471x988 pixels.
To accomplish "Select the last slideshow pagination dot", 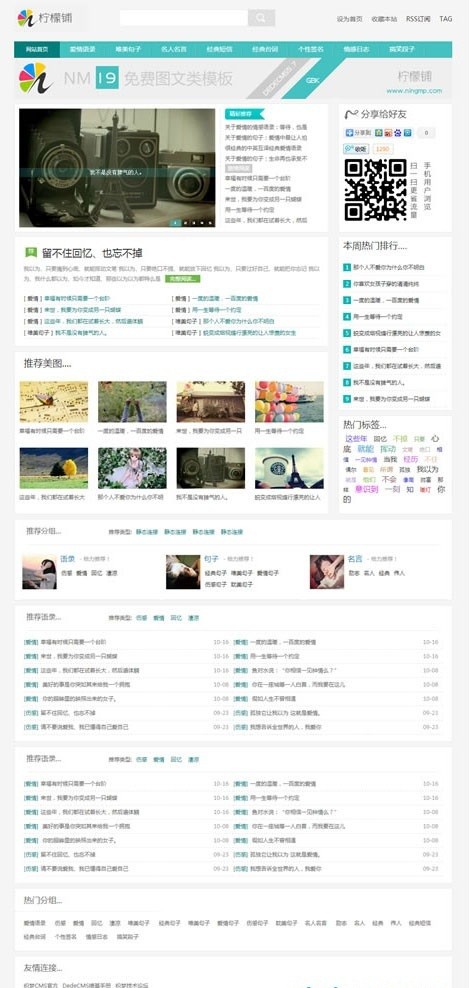I will coord(211,222).
